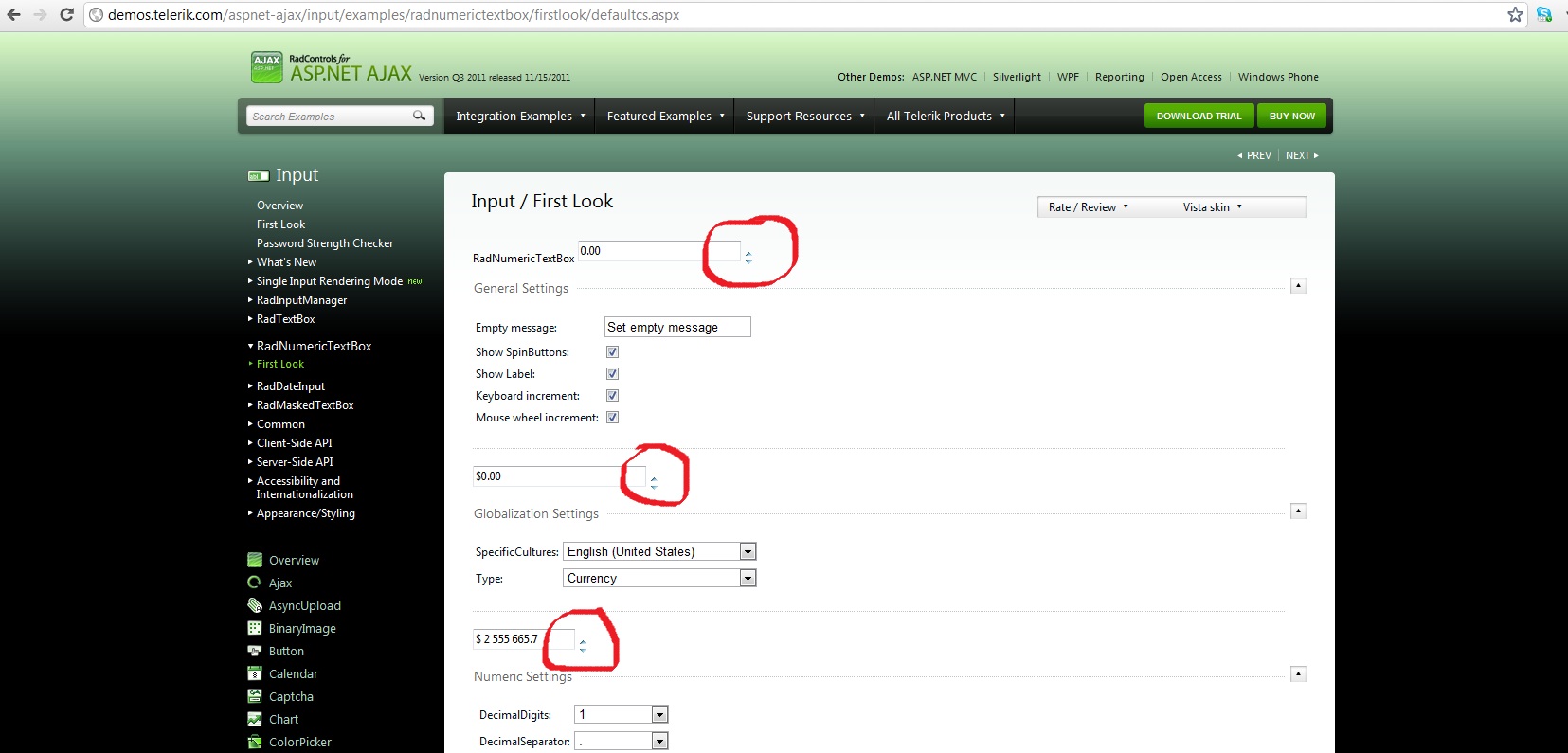Click the Empty message text field

click(677, 327)
